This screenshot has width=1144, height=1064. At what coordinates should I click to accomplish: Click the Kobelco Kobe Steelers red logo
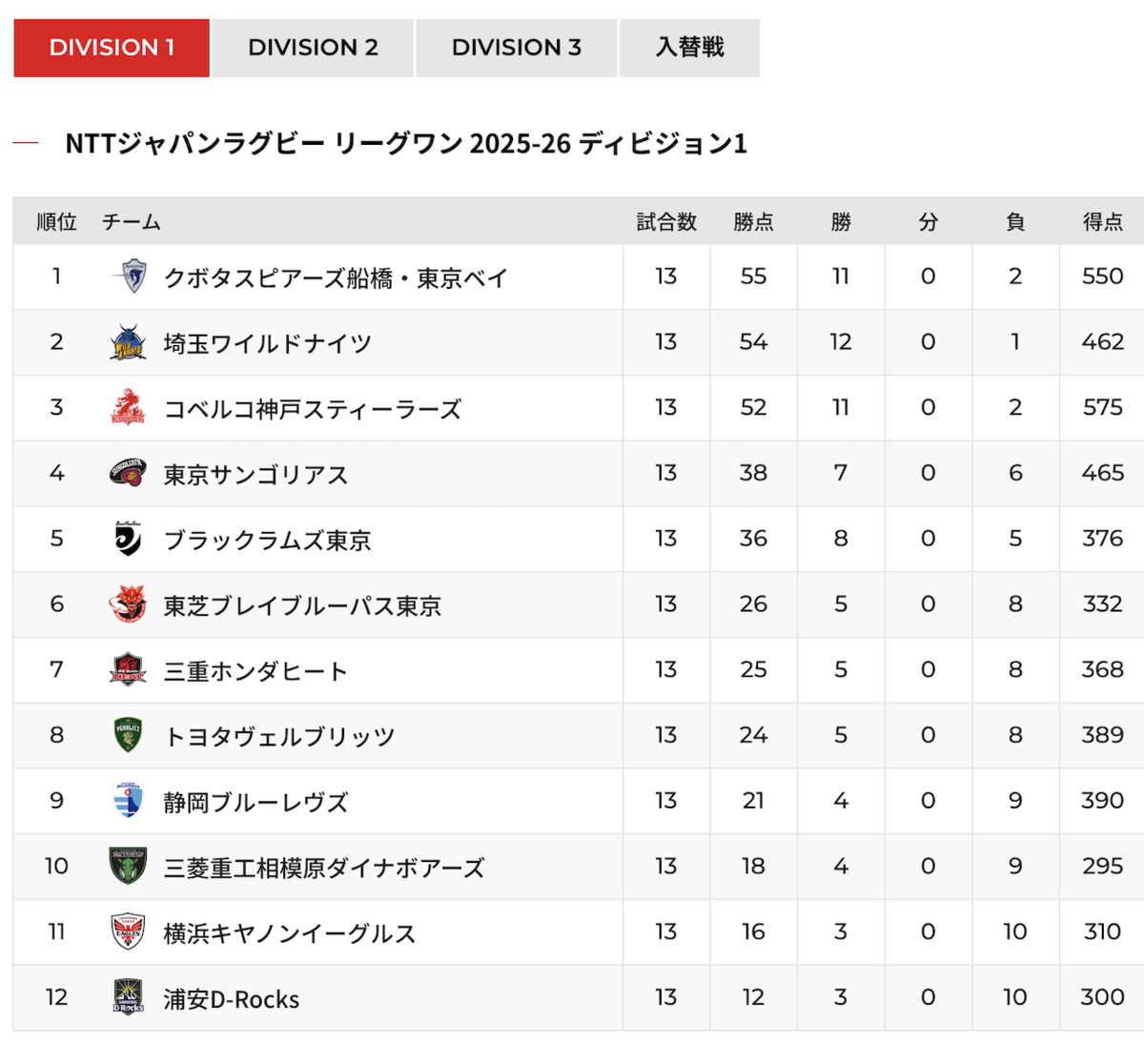coord(128,407)
